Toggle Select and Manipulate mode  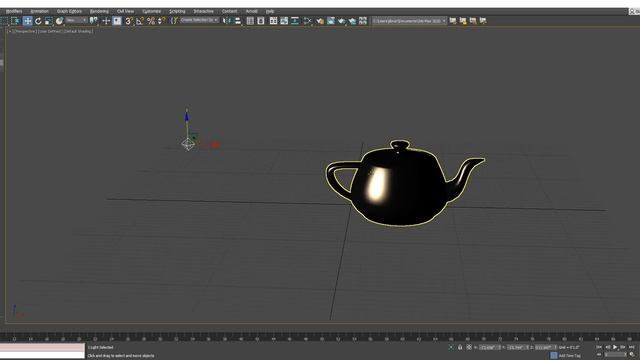click(x=106, y=21)
